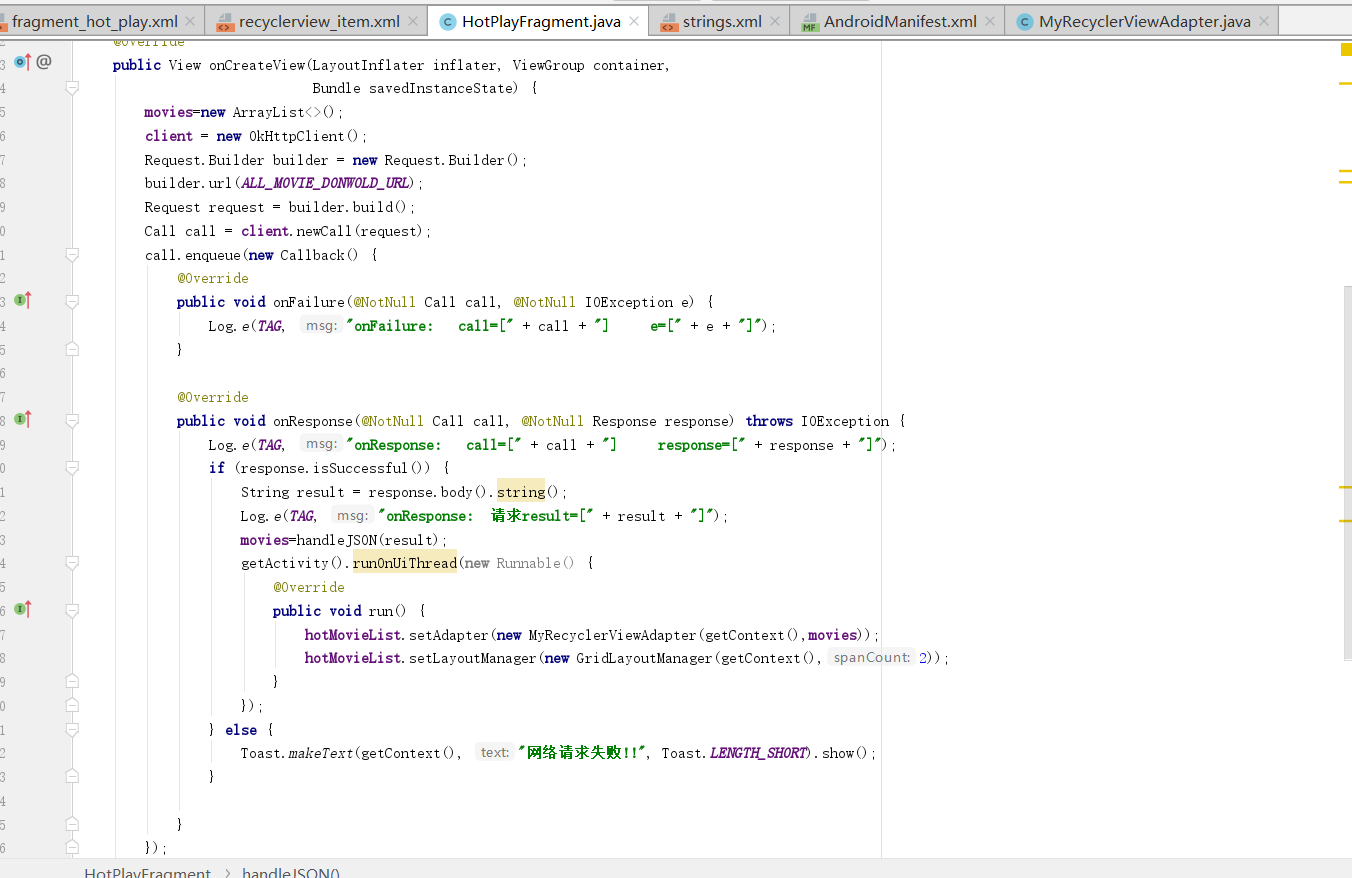1352x878 pixels.
Task: Click the Java class icon on HotPlayFragment.java tab
Action: (x=447, y=22)
